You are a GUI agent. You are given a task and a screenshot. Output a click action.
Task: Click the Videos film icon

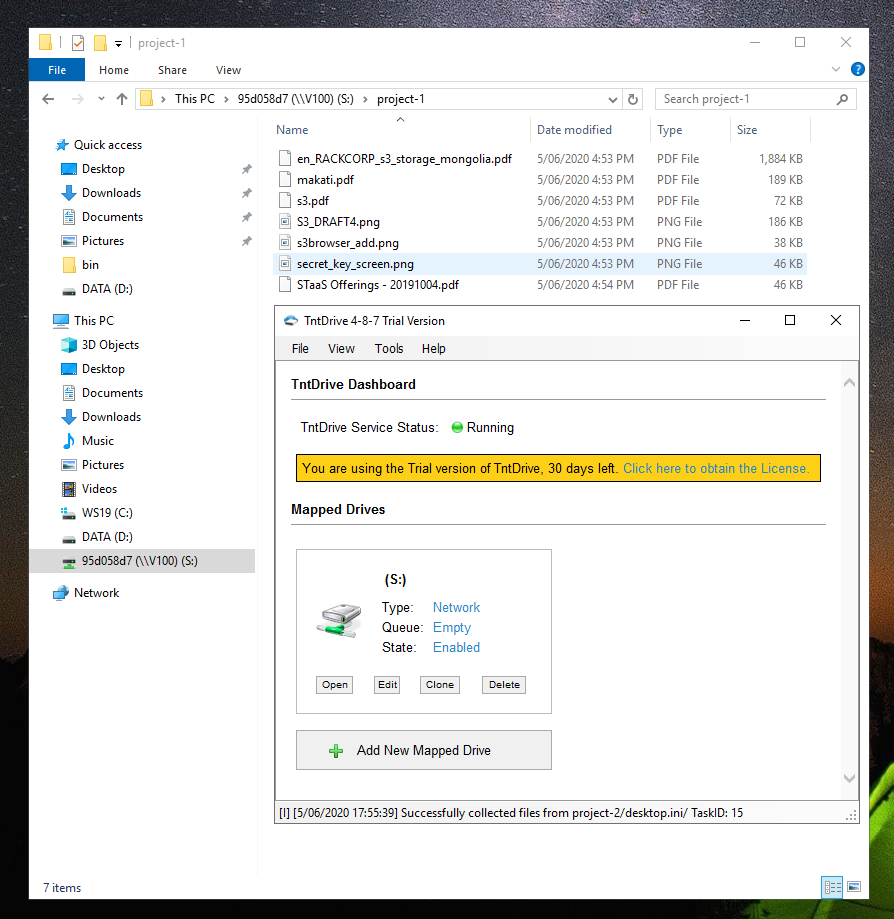[69, 489]
